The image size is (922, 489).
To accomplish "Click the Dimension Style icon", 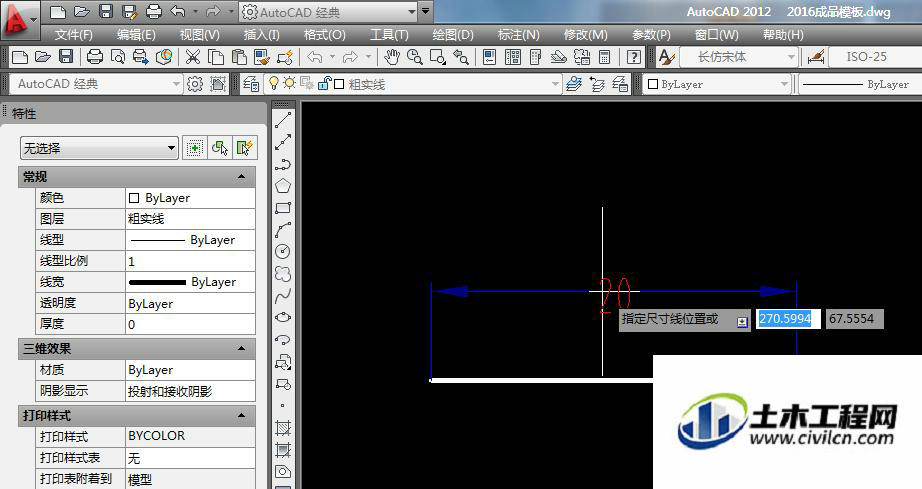I will [816, 57].
